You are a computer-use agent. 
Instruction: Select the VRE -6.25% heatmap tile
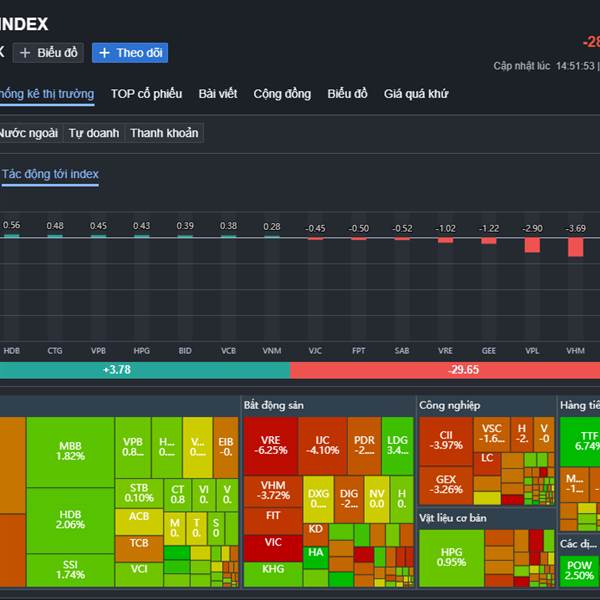[x=270, y=445]
